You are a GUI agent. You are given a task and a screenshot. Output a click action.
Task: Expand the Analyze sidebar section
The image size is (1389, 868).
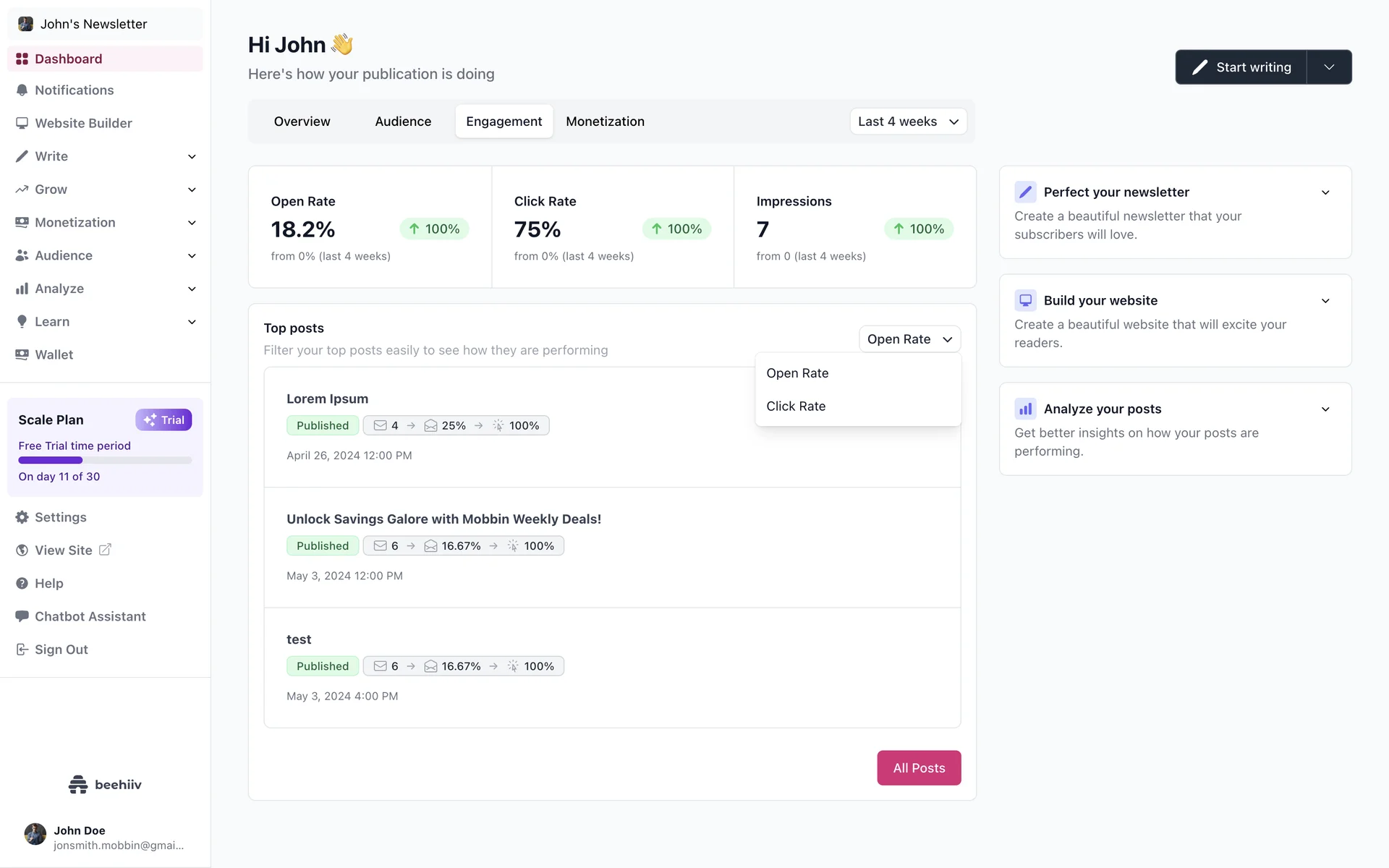tap(192, 289)
